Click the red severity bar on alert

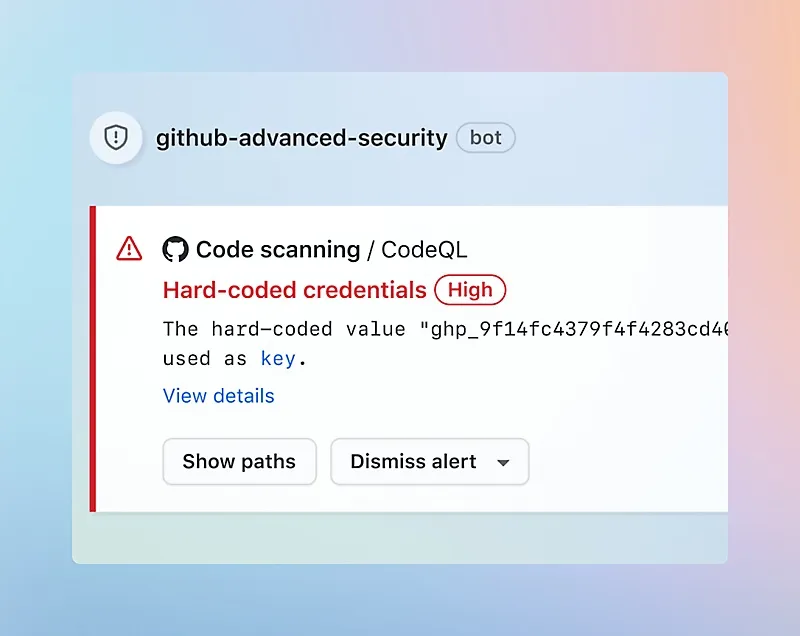(93, 358)
